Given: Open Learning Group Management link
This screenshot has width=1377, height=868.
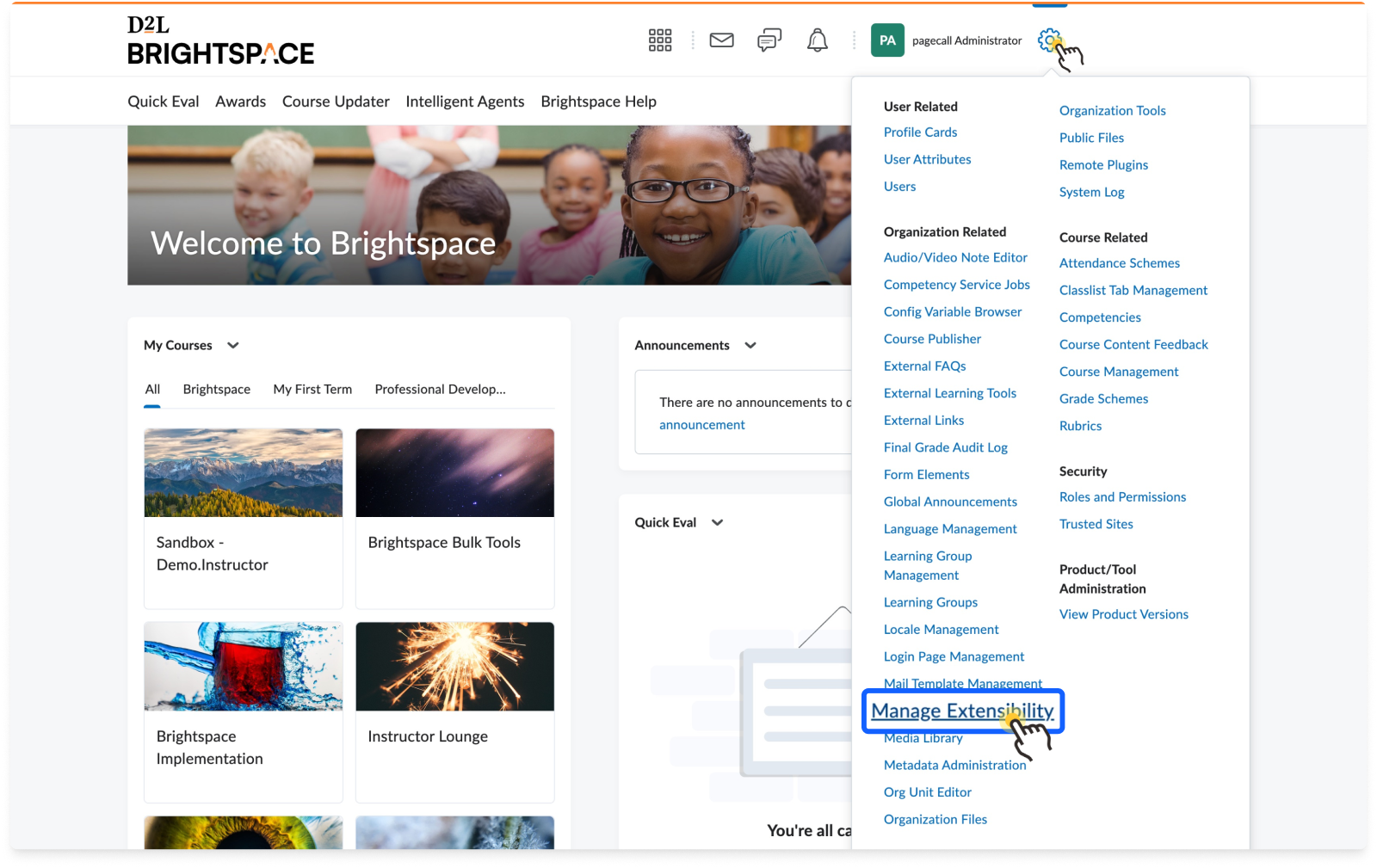Looking at the screenshot, I should click(928, 566).
